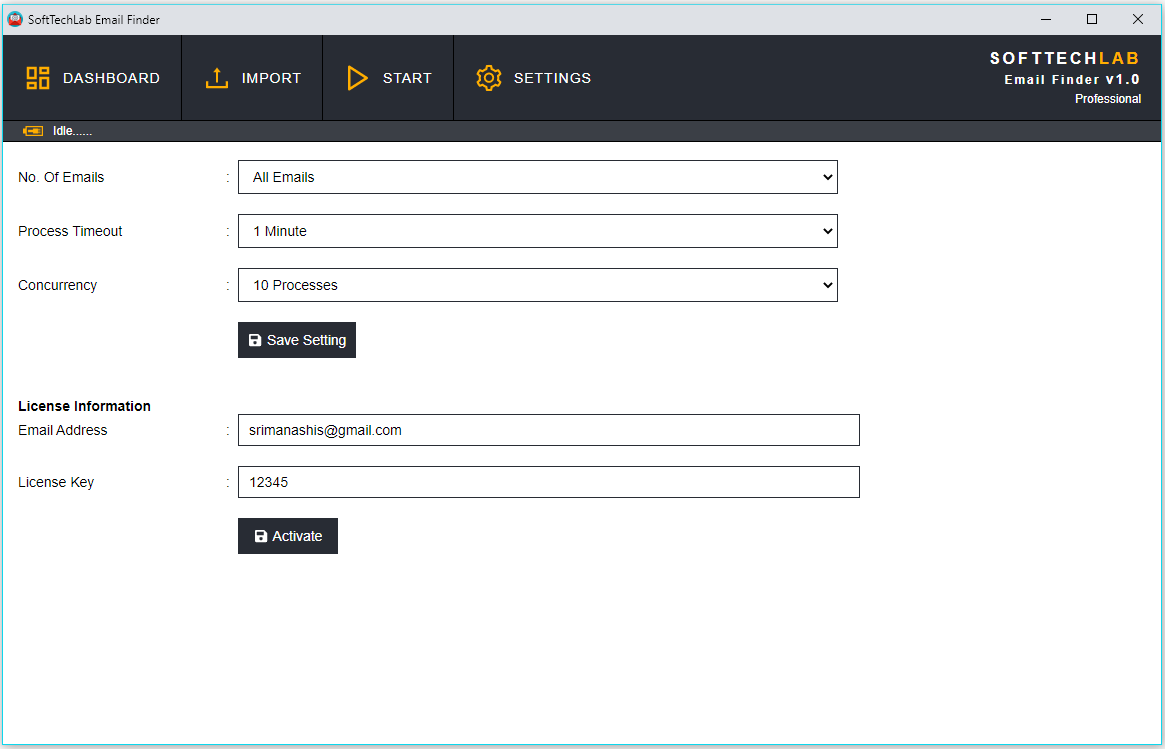The image size is (1165, 749).
Task: Click the Email Address label
Action: 63,430
